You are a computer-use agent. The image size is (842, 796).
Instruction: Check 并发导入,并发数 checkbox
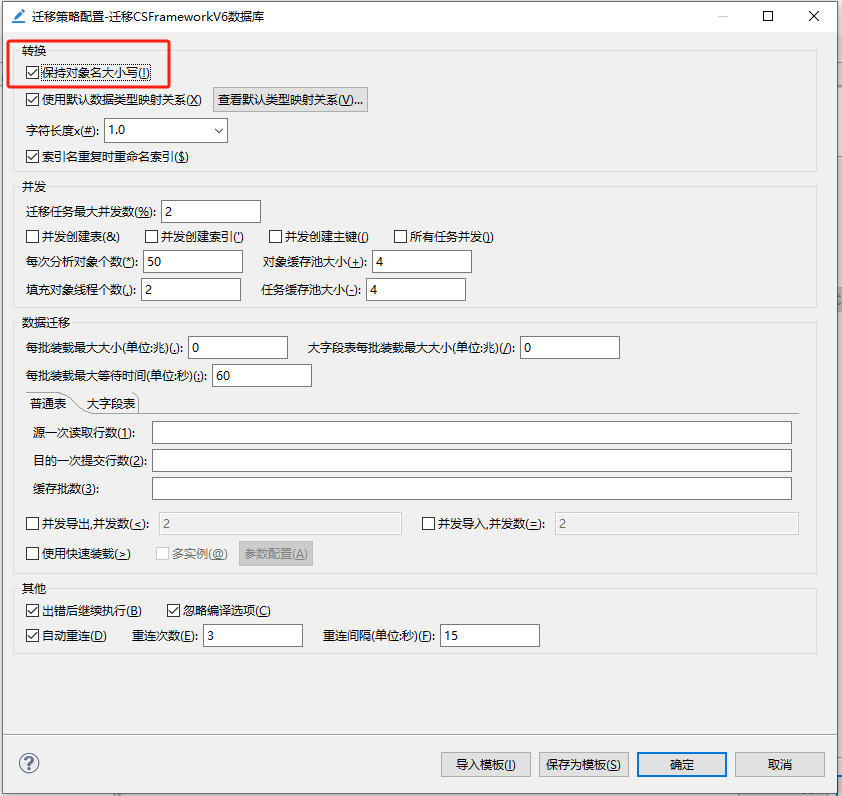coord(429,524)
